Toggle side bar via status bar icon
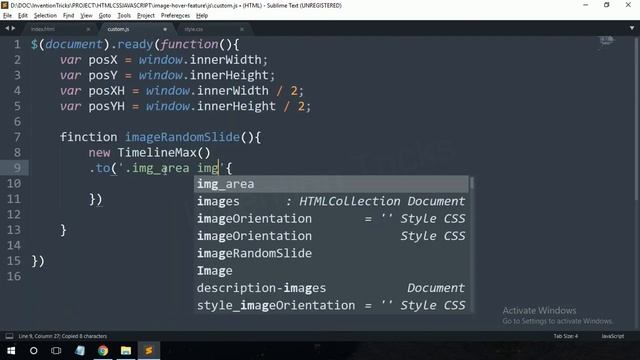The height and width of the screenshot is (360, 640). coord(9,336)
